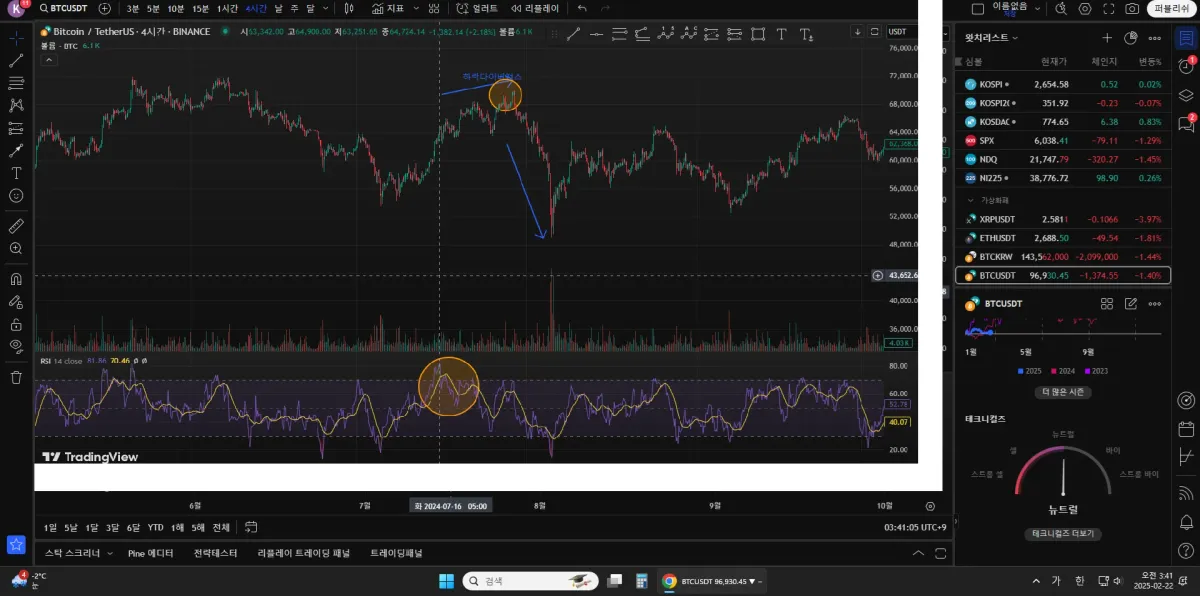Select NI225 in the watchlist
This screenshot has width=1200, height=596.
[1063, 178]
